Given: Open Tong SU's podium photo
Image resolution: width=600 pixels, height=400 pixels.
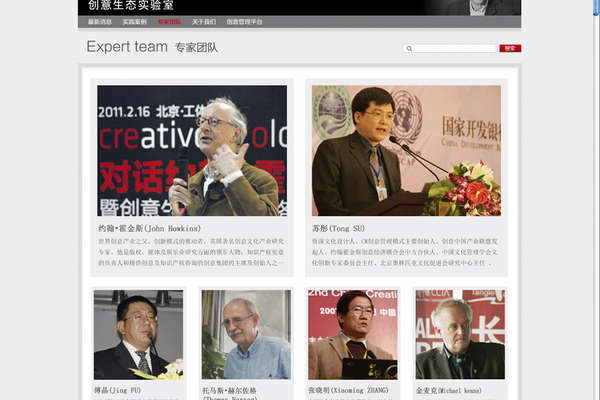Looking at the screenshot, I should (x=406, y=150).
